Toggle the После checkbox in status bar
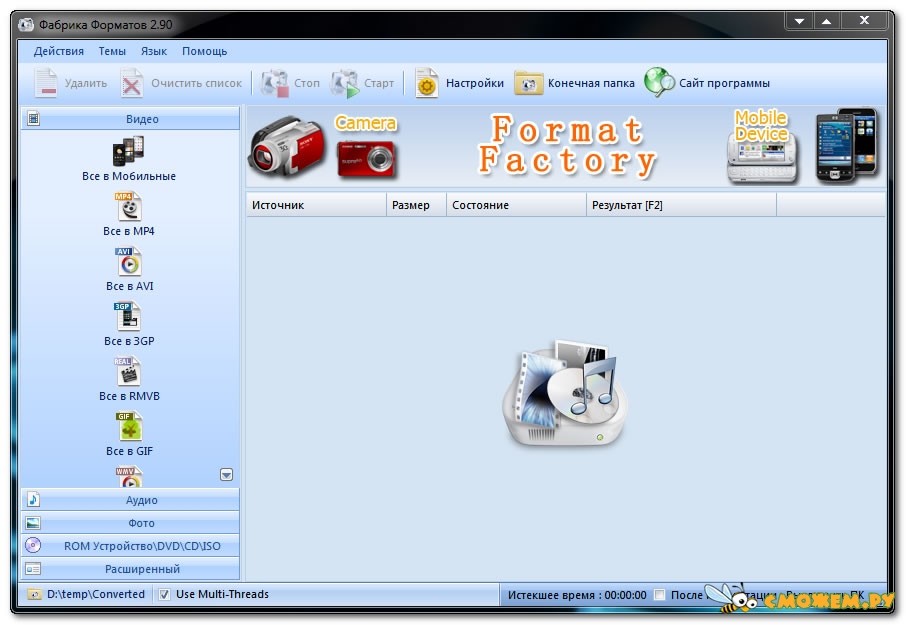906x625 pixels. click(x=659, y=594)
